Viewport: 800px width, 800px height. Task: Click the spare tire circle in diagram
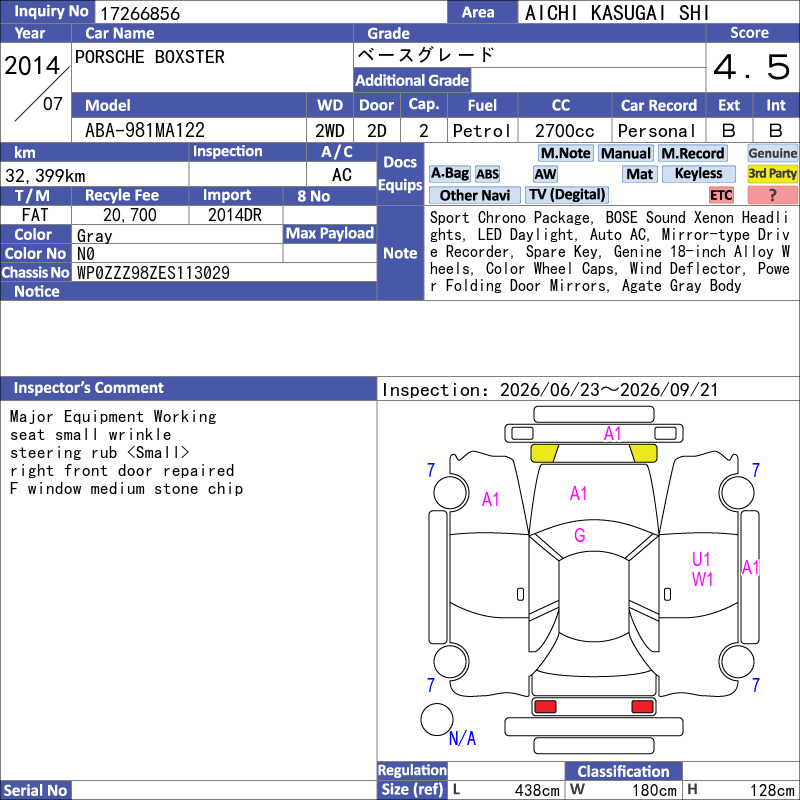coord(437,719)
